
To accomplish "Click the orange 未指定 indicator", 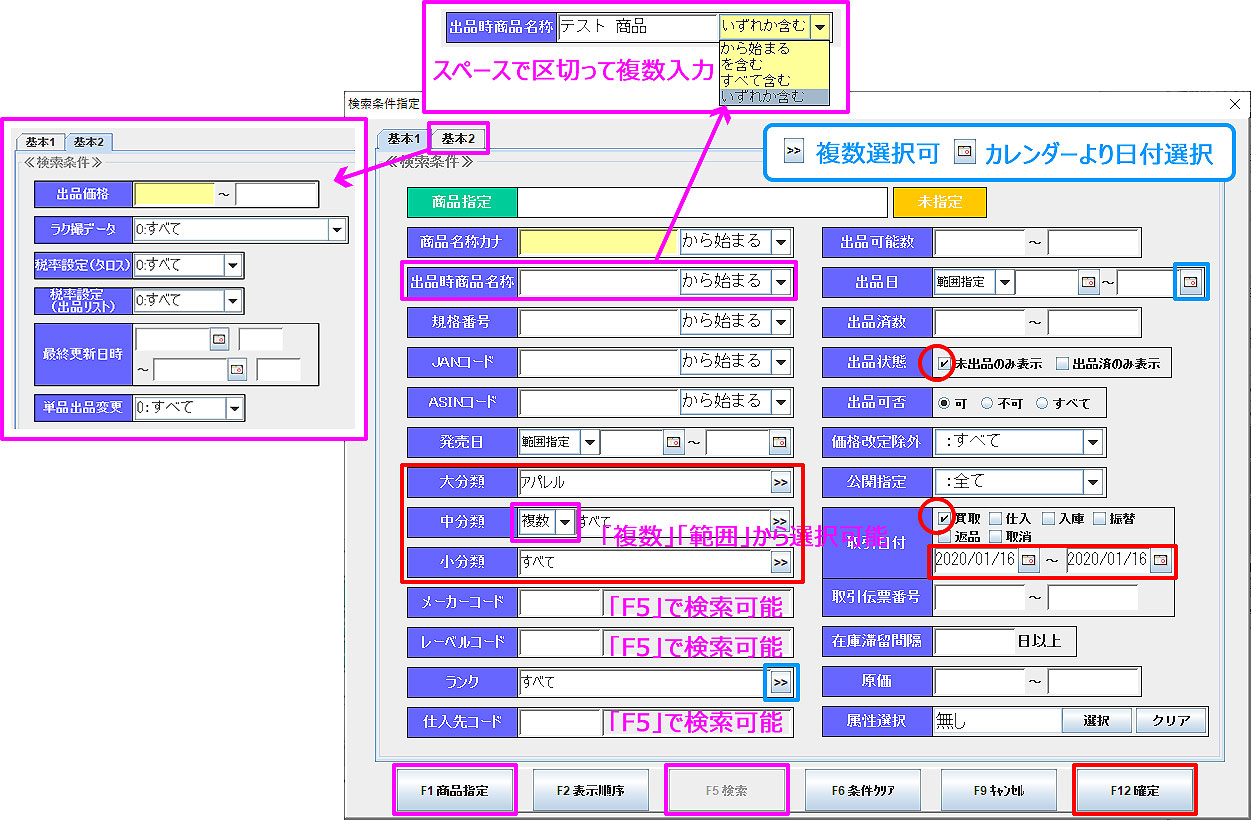I will point(939,202).
